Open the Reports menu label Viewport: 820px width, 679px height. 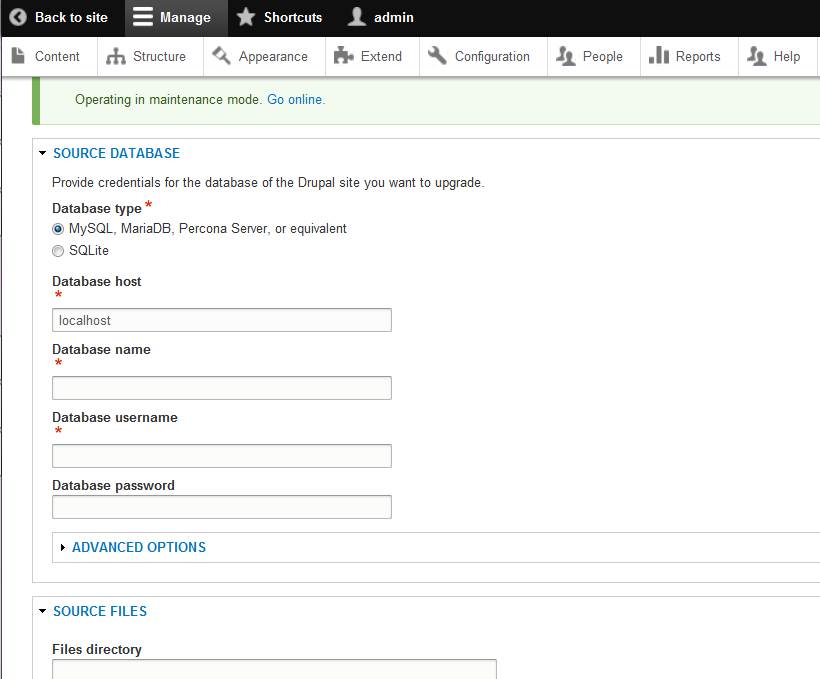[698, 56]
